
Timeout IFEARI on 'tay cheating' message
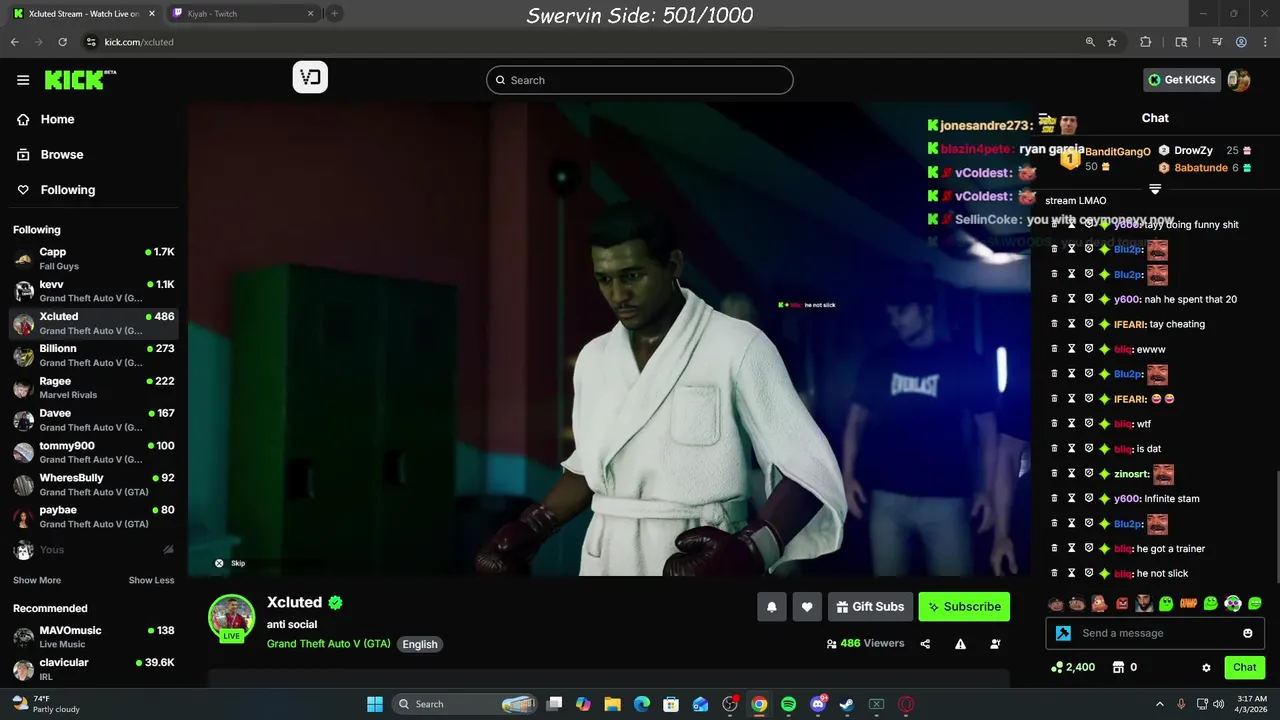[x=1071, y=324]
